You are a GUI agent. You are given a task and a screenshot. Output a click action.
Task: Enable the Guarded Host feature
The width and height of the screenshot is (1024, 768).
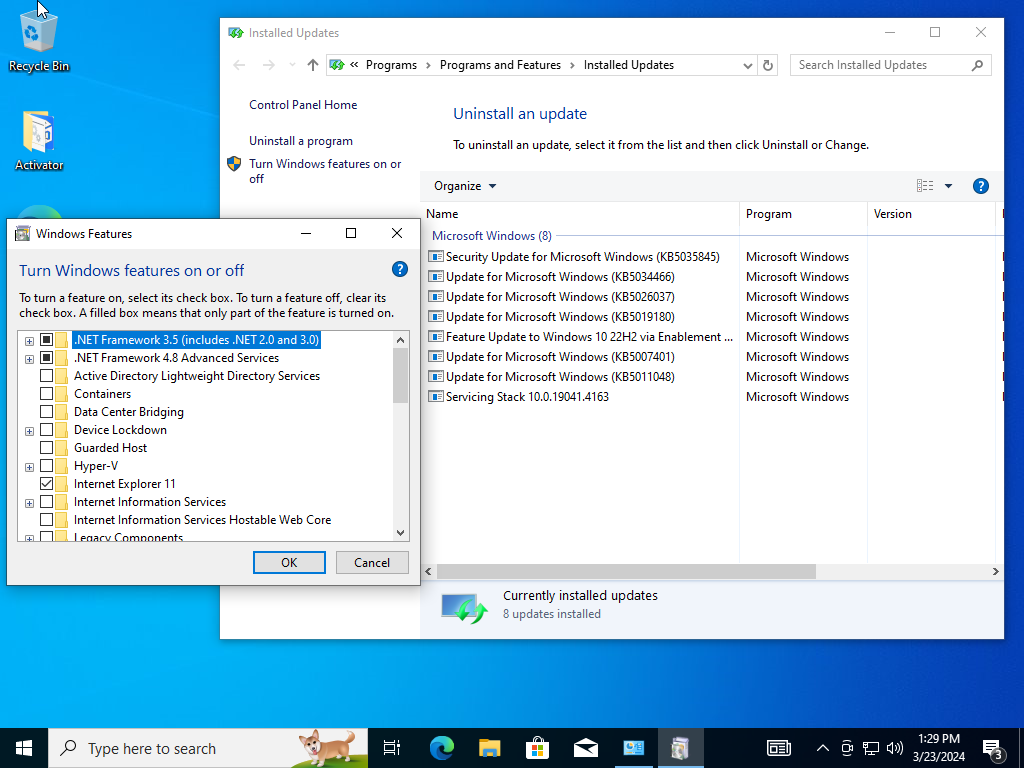[x=46, y=447]
